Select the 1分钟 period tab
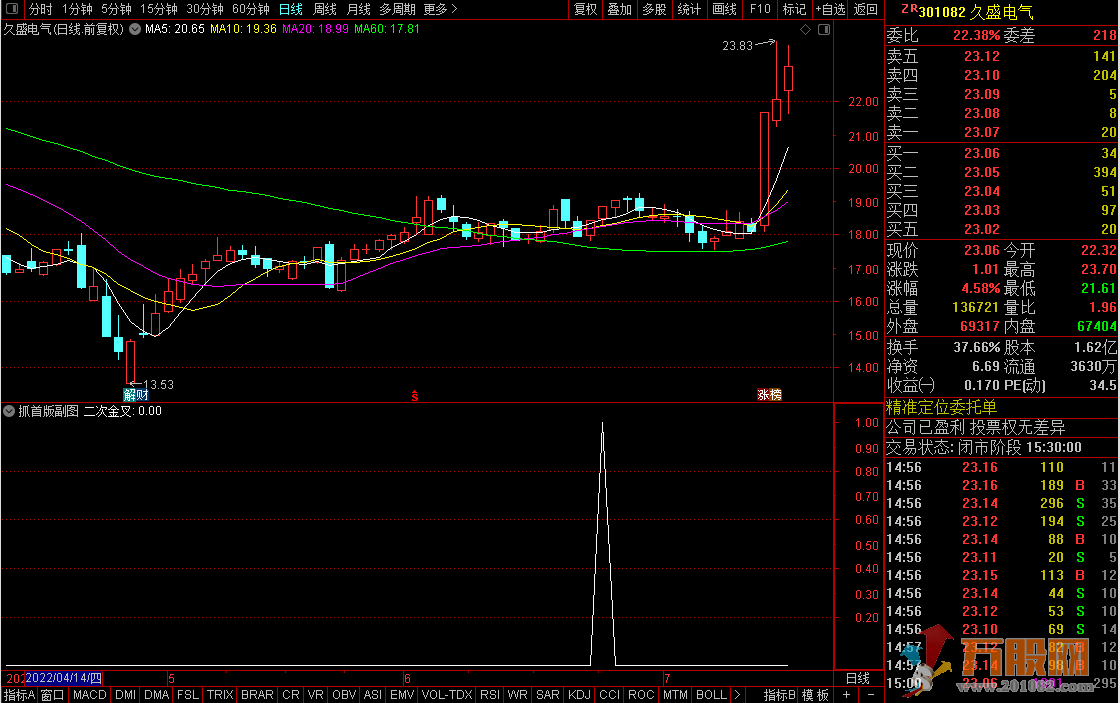The width and height of the screenshot is (1120, 703). (77, 9)
